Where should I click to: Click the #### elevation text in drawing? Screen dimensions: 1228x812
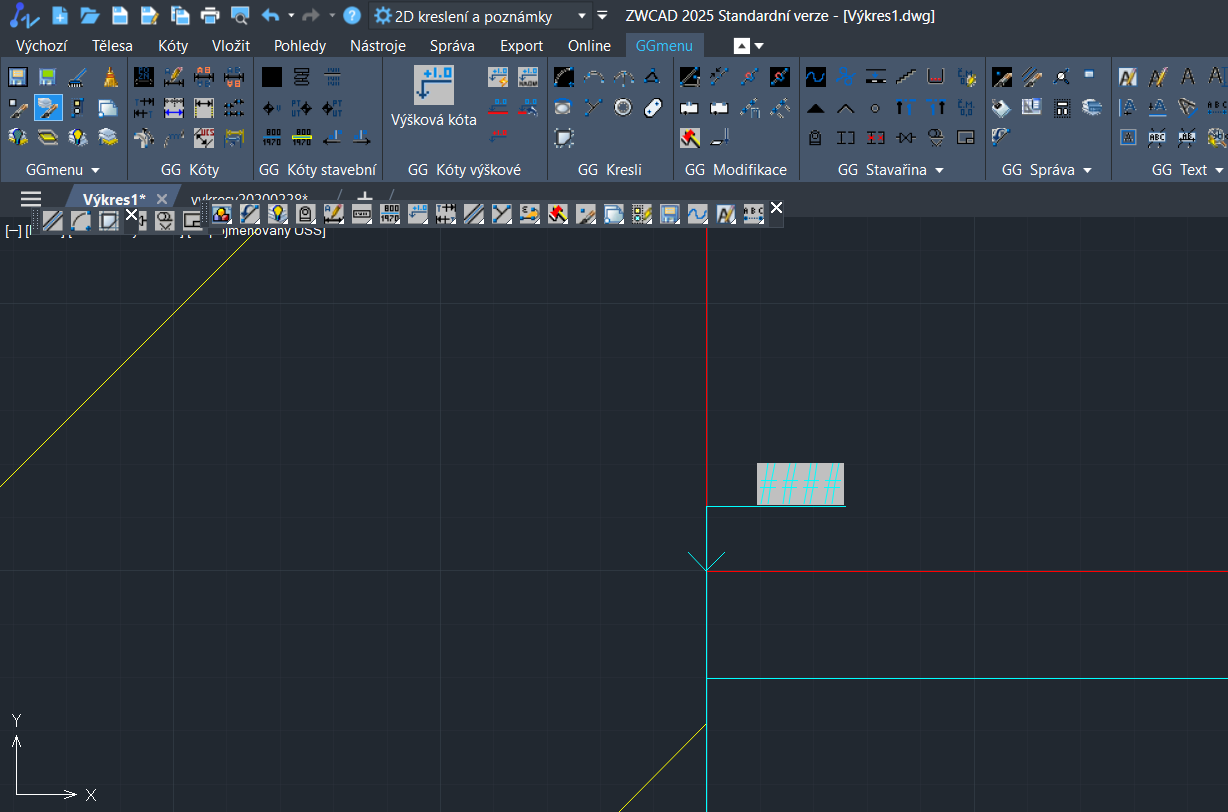point(800,484)
